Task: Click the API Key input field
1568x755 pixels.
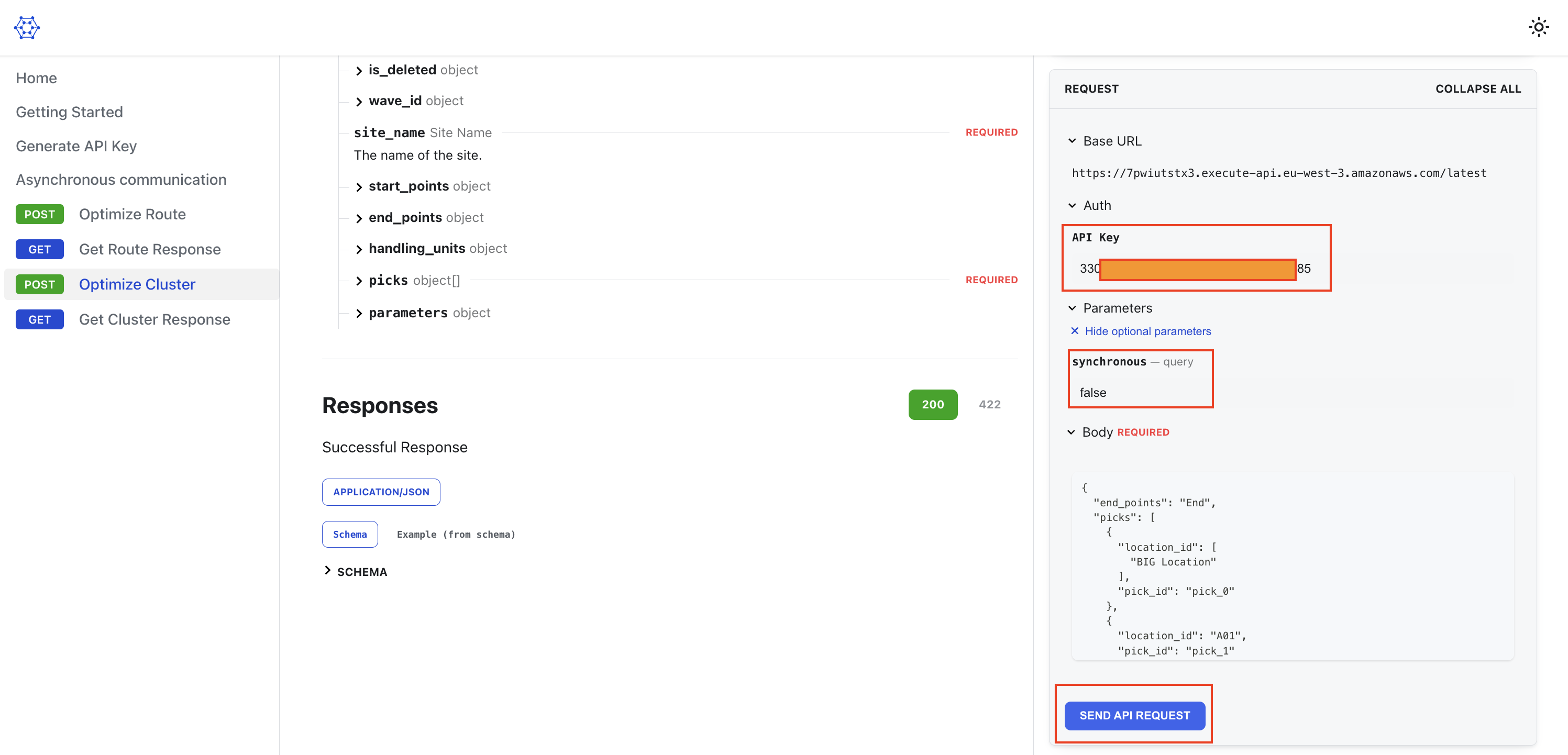Action: coord(1196,269)
